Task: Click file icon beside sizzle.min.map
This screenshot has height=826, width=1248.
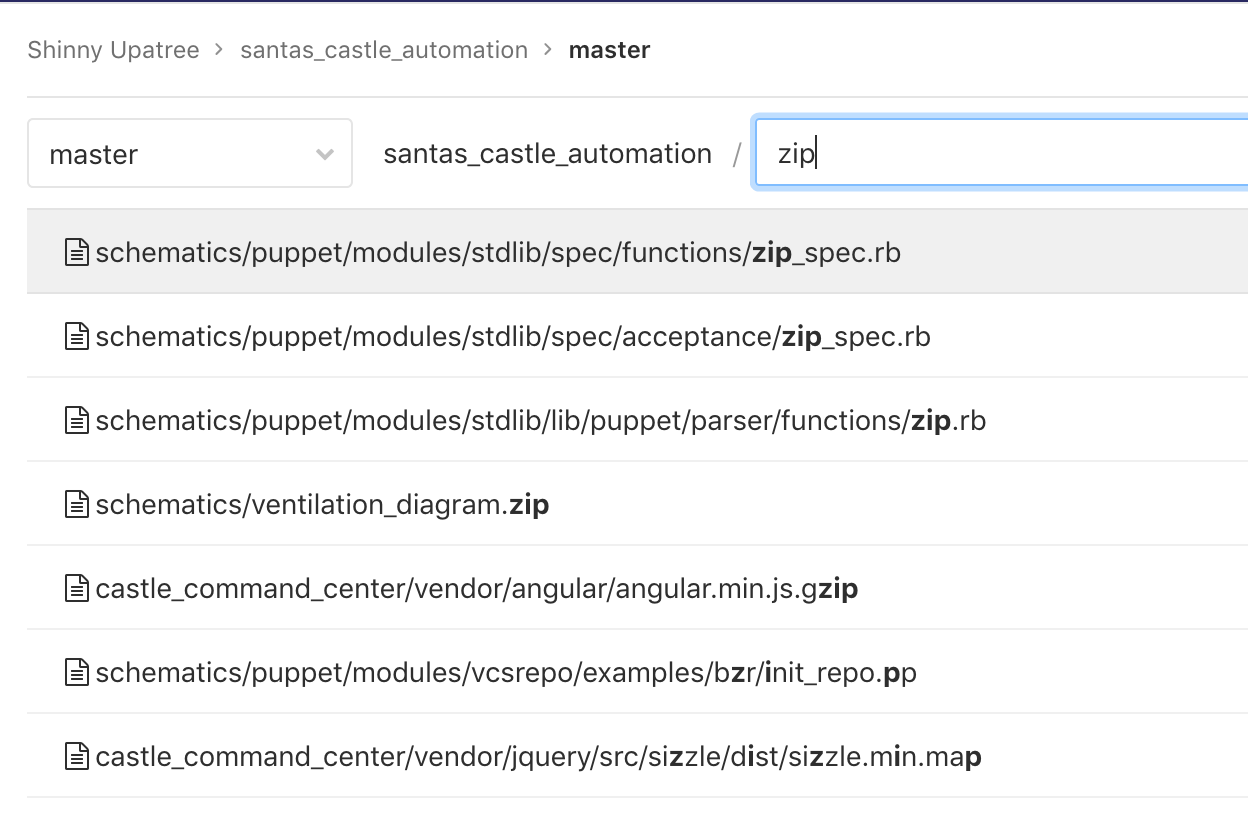Action: coord(77,757)
